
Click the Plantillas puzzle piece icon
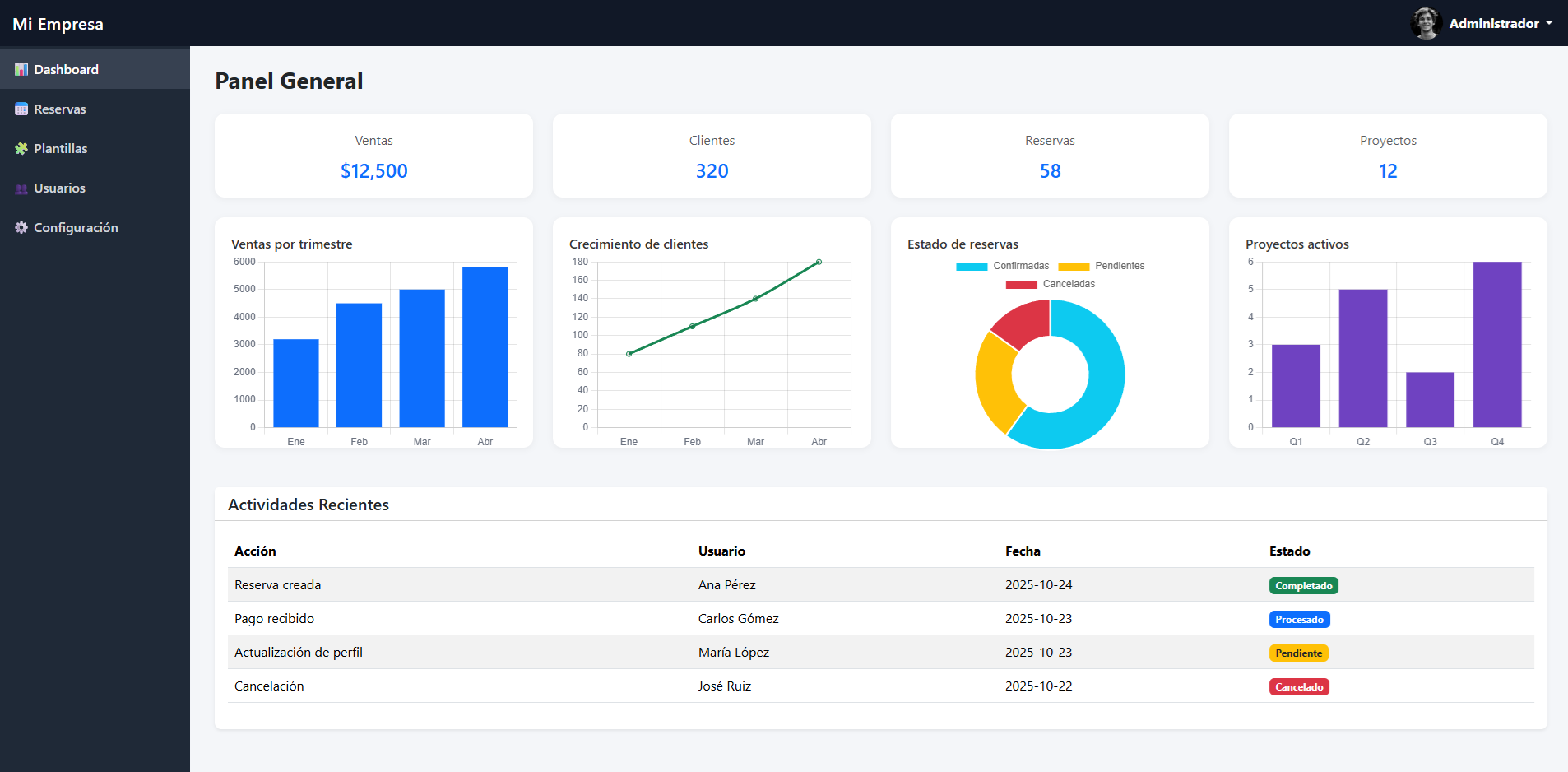click(x=21, y=149)
